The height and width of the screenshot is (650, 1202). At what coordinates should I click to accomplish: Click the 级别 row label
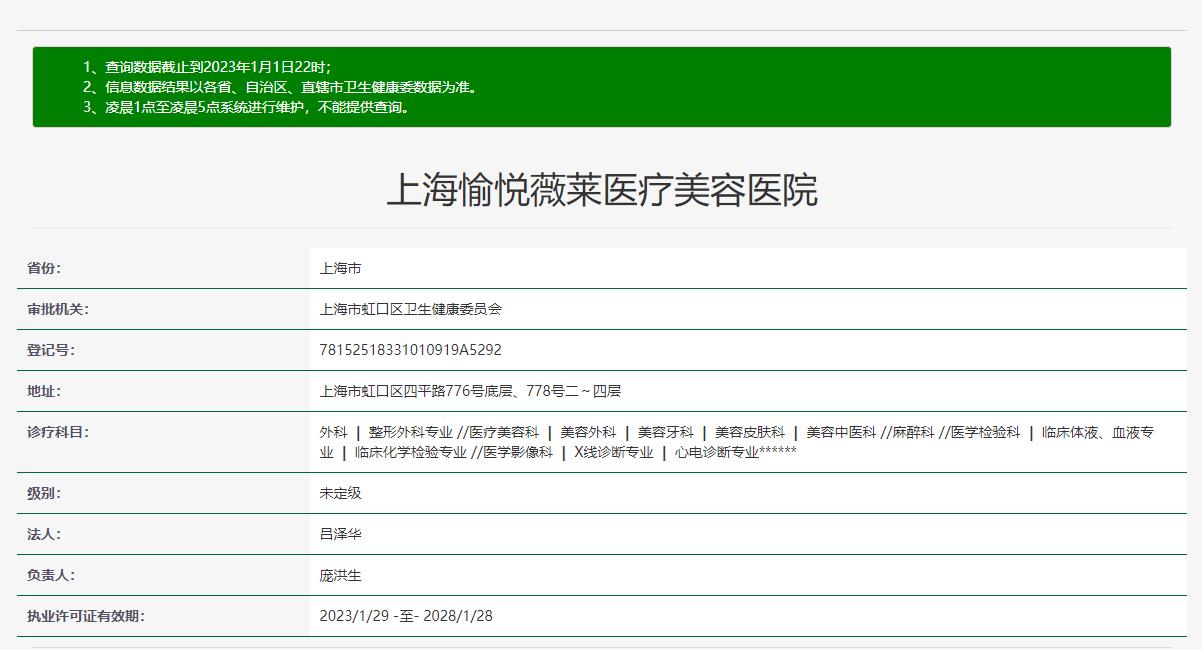click(x=42, y=493)
